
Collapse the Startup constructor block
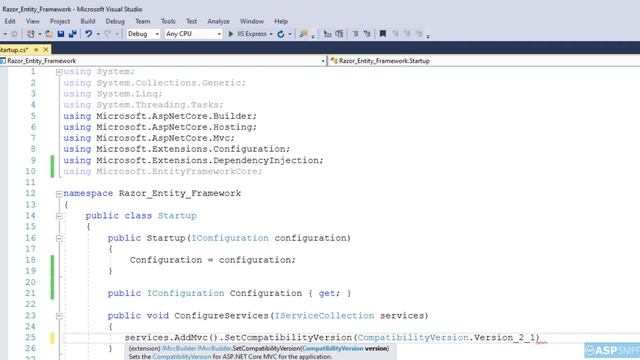[x=59, y=238]
